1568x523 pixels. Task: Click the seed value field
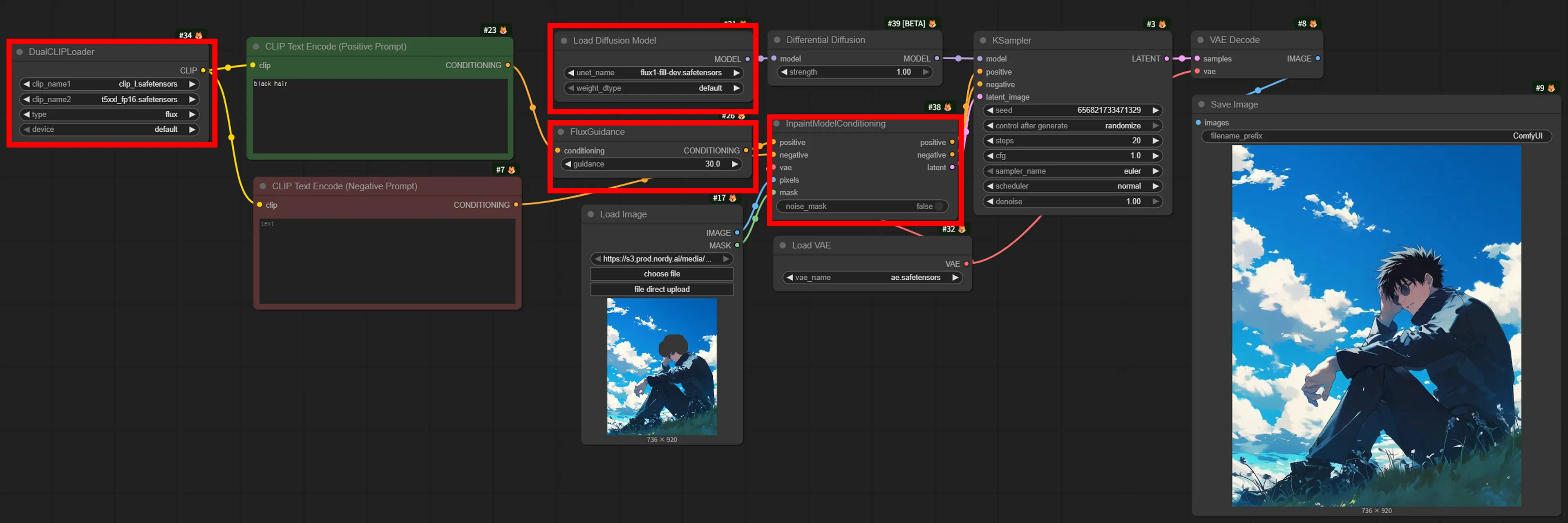1073,110
